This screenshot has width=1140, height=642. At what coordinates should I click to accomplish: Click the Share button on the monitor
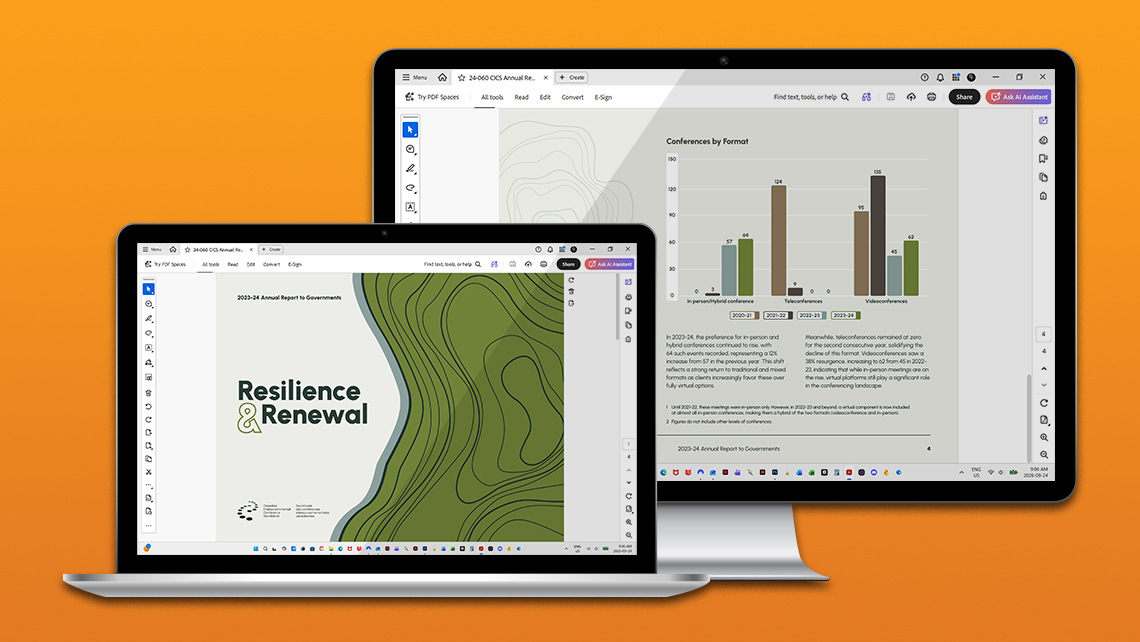[x=964, y=97]
